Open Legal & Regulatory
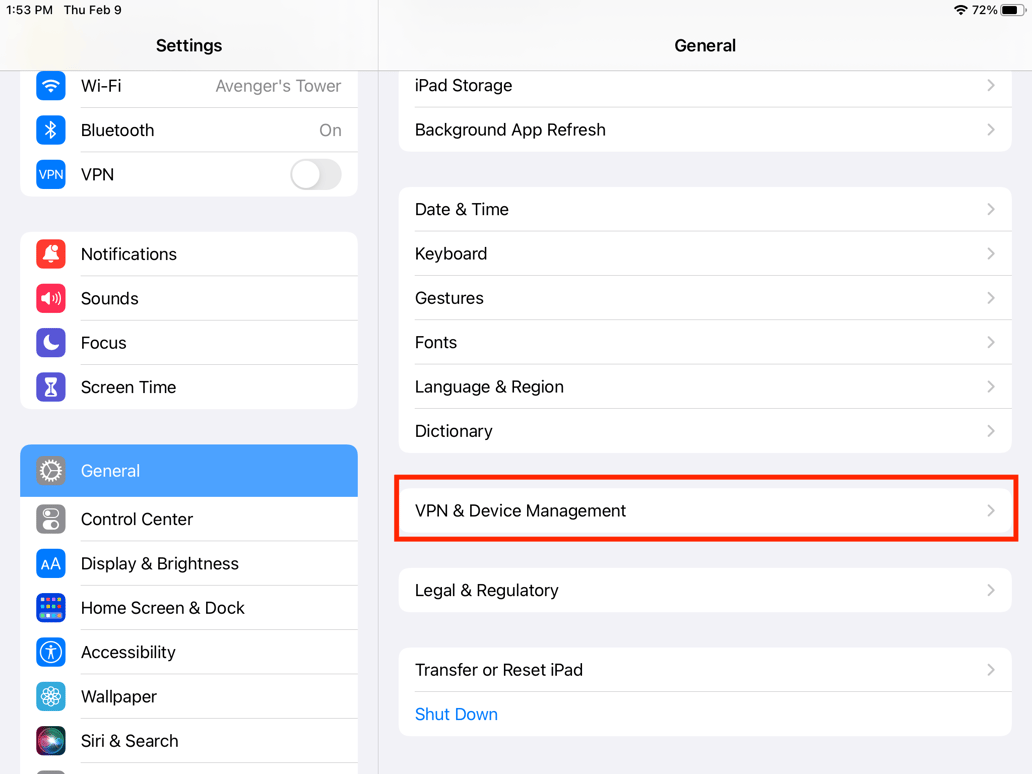This screenshot has height=774, width=1032. pyautogui.click(x=705, y=590)
